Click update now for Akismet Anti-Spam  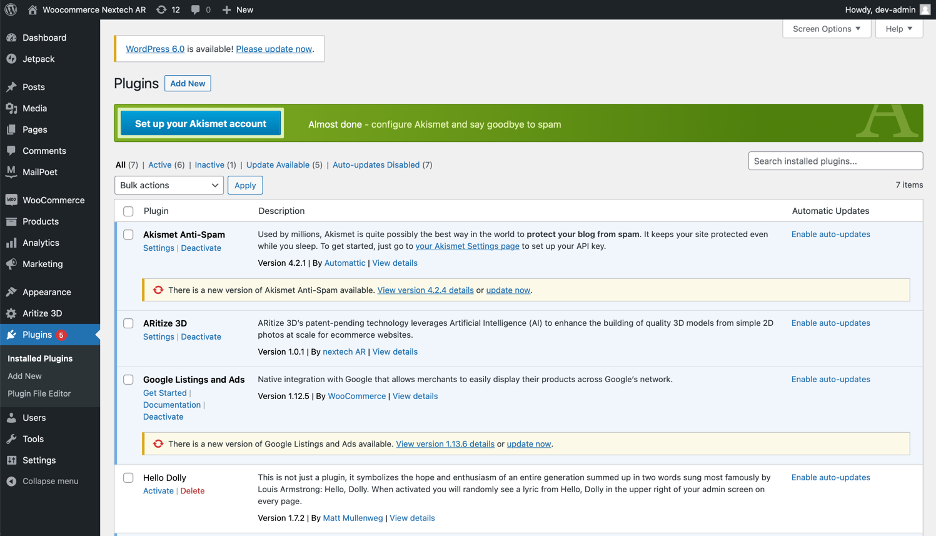pyautogui.click(x=508, y=290)
